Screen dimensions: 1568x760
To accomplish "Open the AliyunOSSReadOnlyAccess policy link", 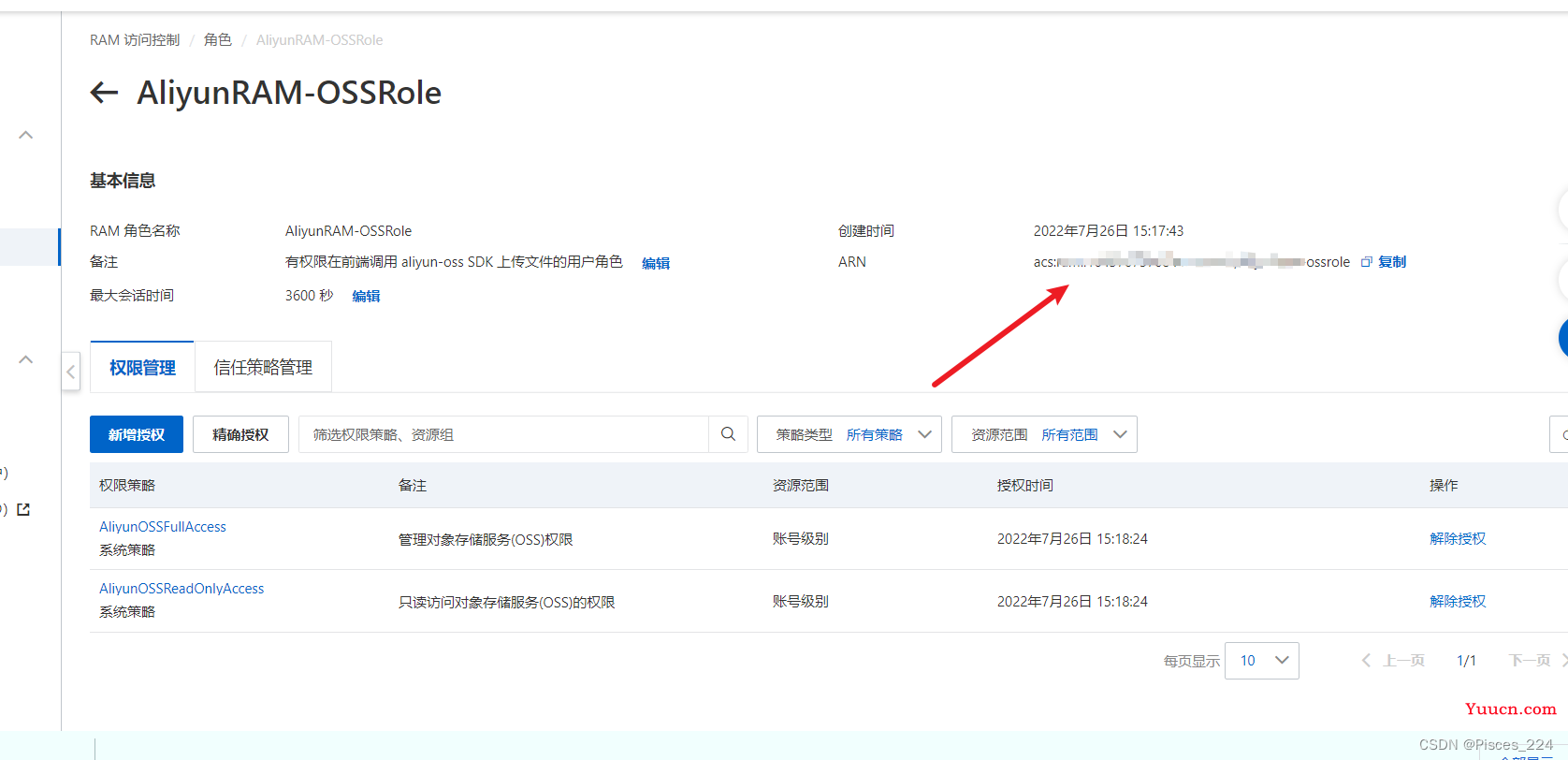I will (181, 589).
